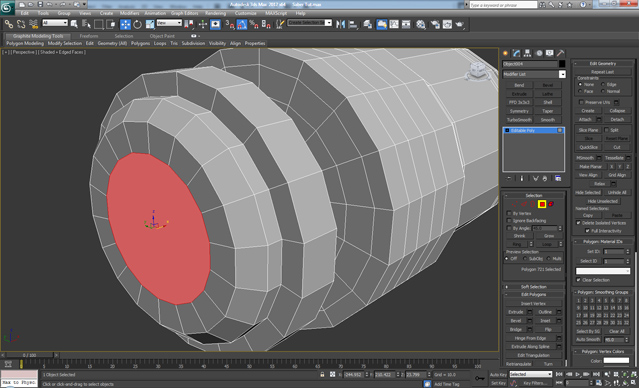Select Vertex sub-object level icon
Image resolution: width=639 pixels, height=388 pixels.
pos(515,204)
